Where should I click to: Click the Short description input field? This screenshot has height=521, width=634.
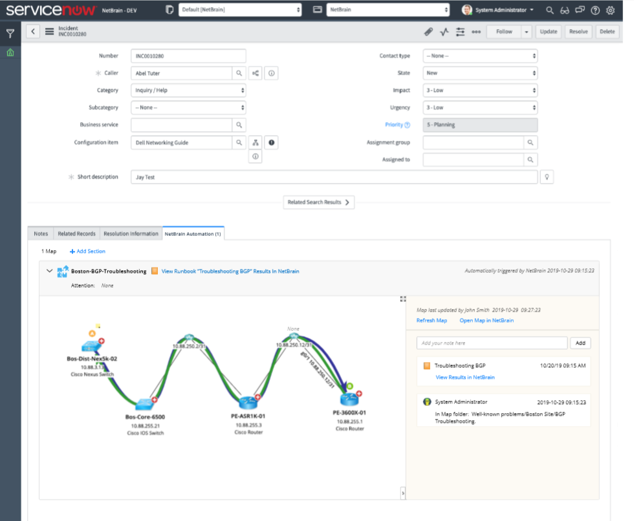(334, 177)
